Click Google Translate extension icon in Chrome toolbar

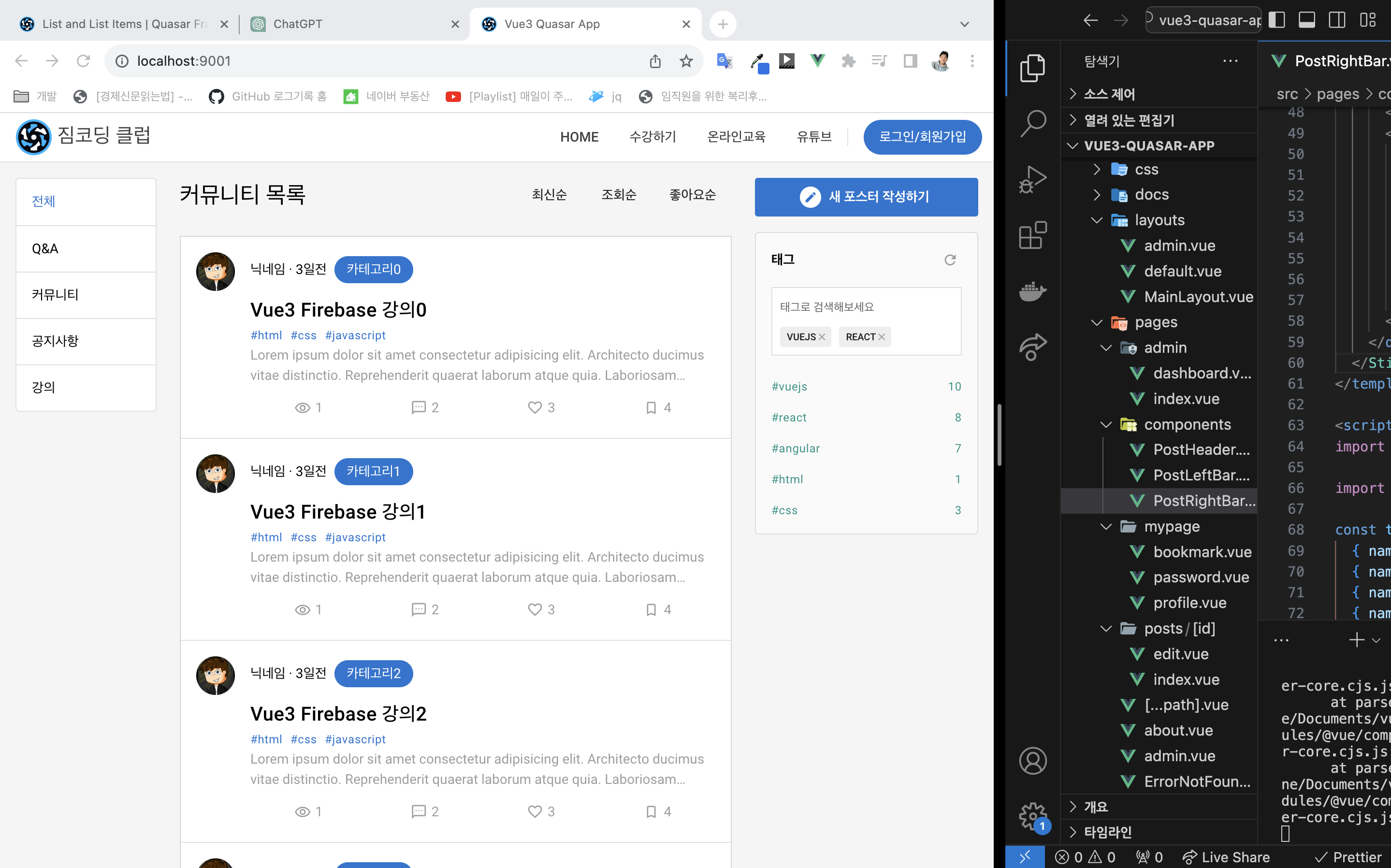click(724, 61)
